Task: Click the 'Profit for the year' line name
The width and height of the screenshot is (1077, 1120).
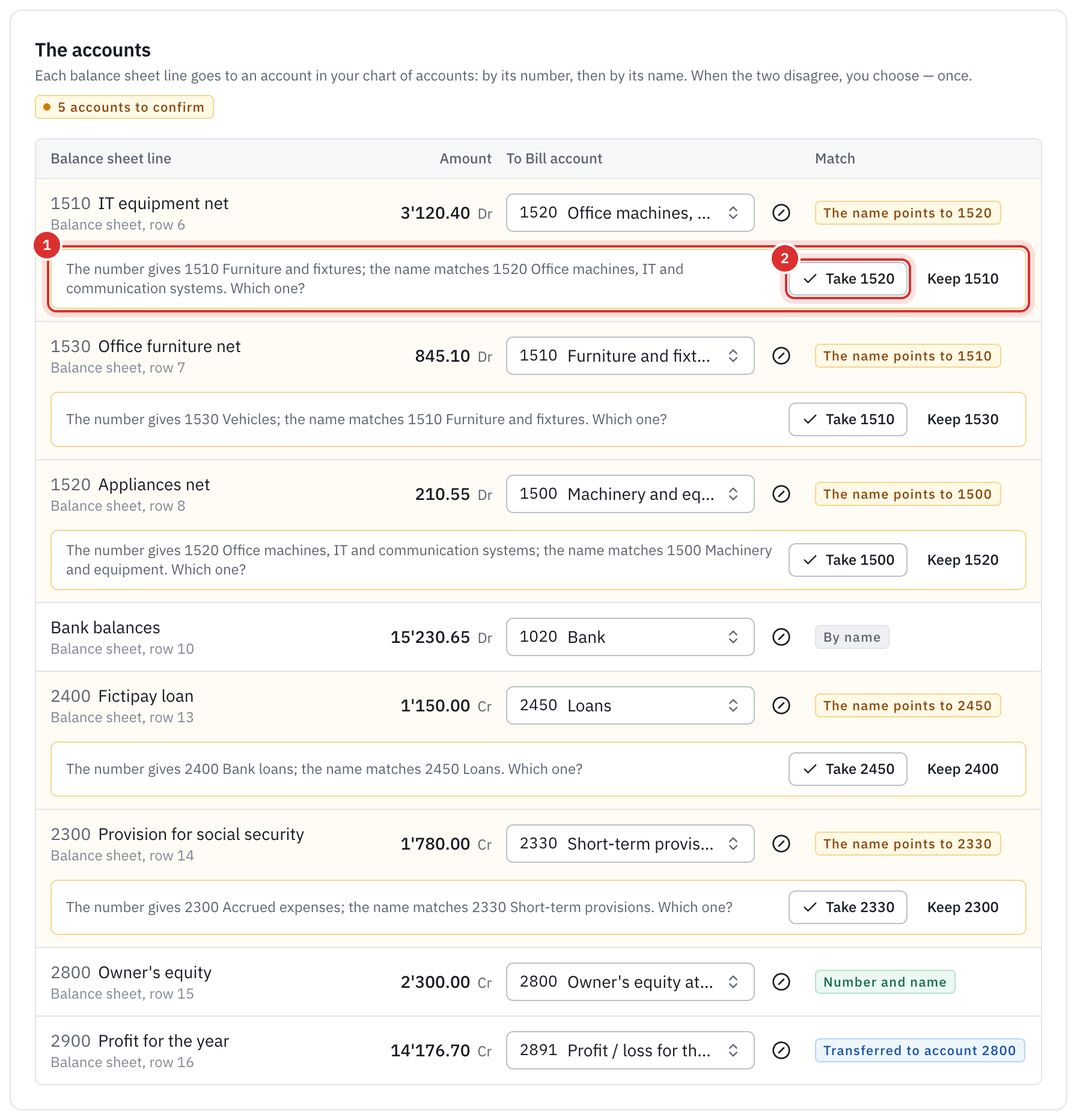Action: pos(163,1041)
